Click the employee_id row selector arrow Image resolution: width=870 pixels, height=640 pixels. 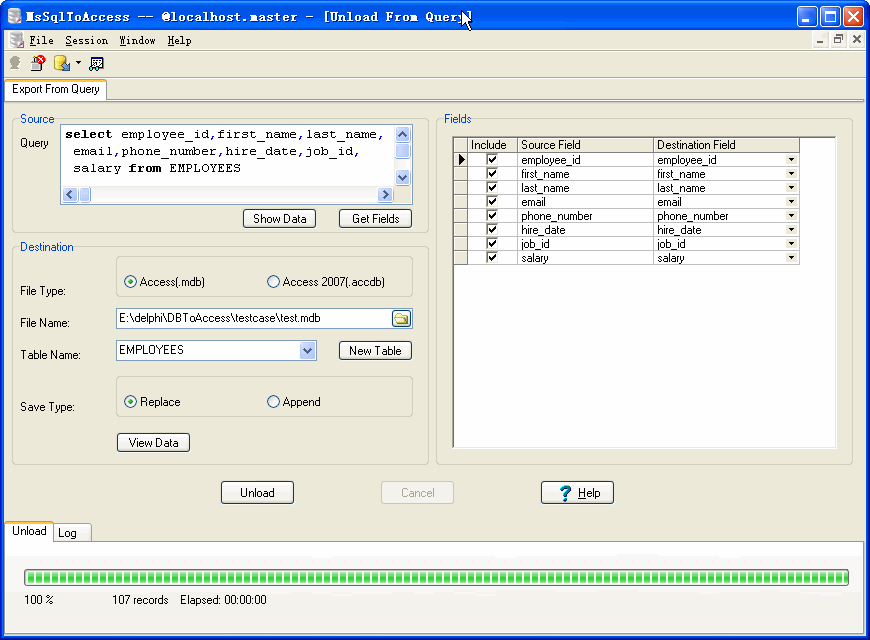pos(461,160)
